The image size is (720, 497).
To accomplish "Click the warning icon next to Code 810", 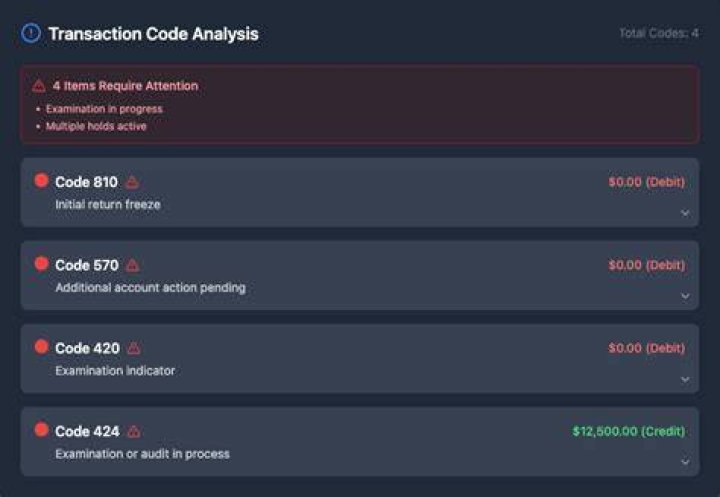I will (x=132, y=182).
